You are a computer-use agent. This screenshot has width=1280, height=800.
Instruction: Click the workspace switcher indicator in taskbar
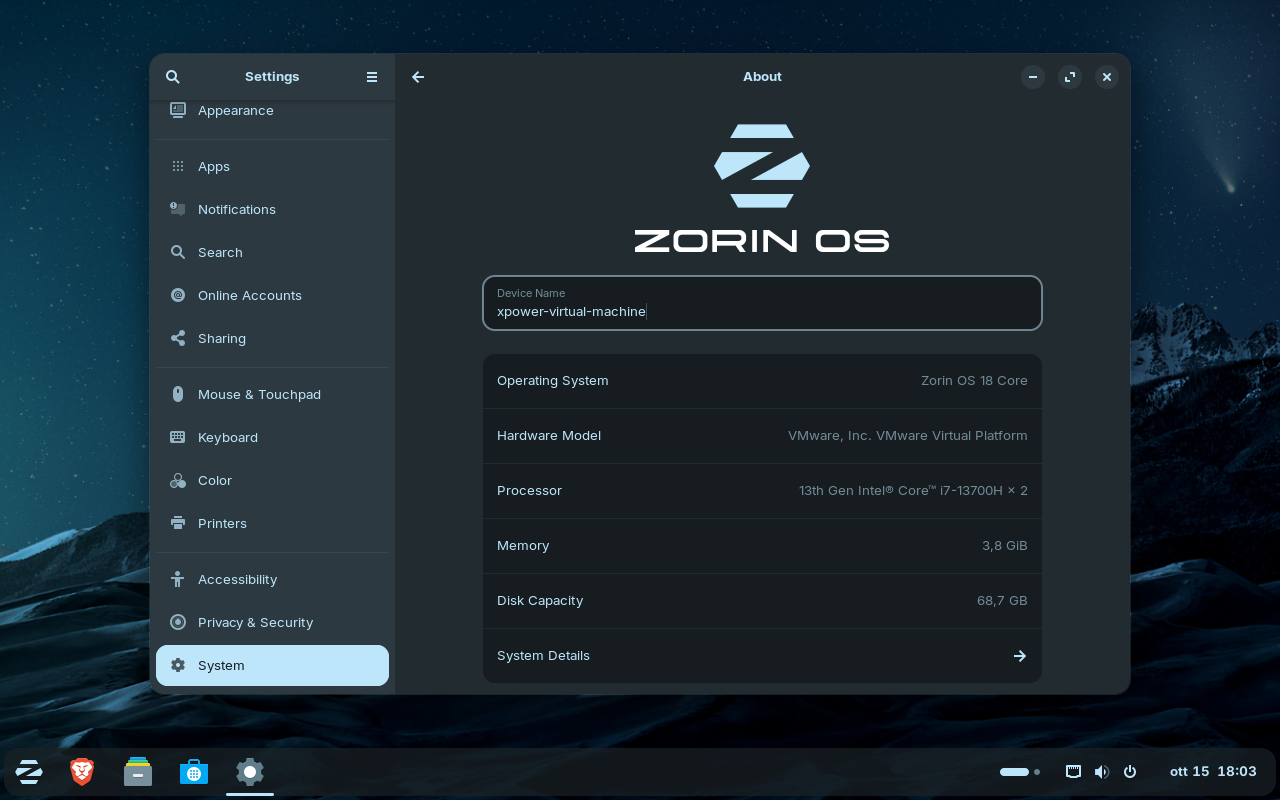tap(1020, 772)
